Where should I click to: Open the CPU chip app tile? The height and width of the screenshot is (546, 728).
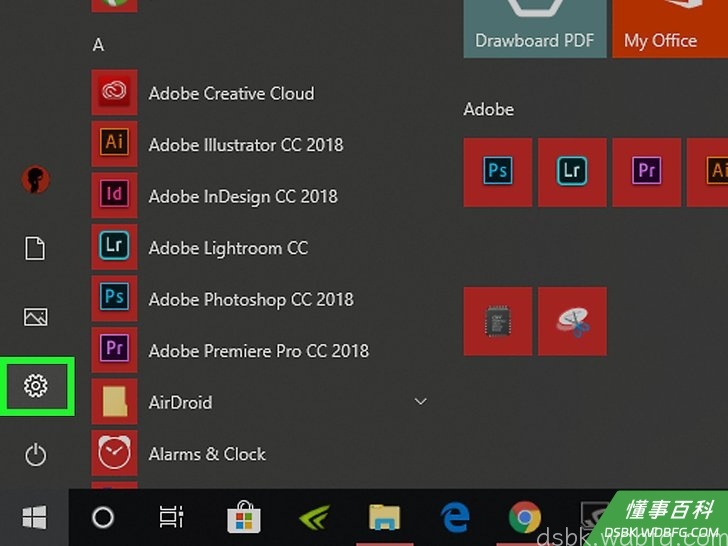[x=498, y=321]
